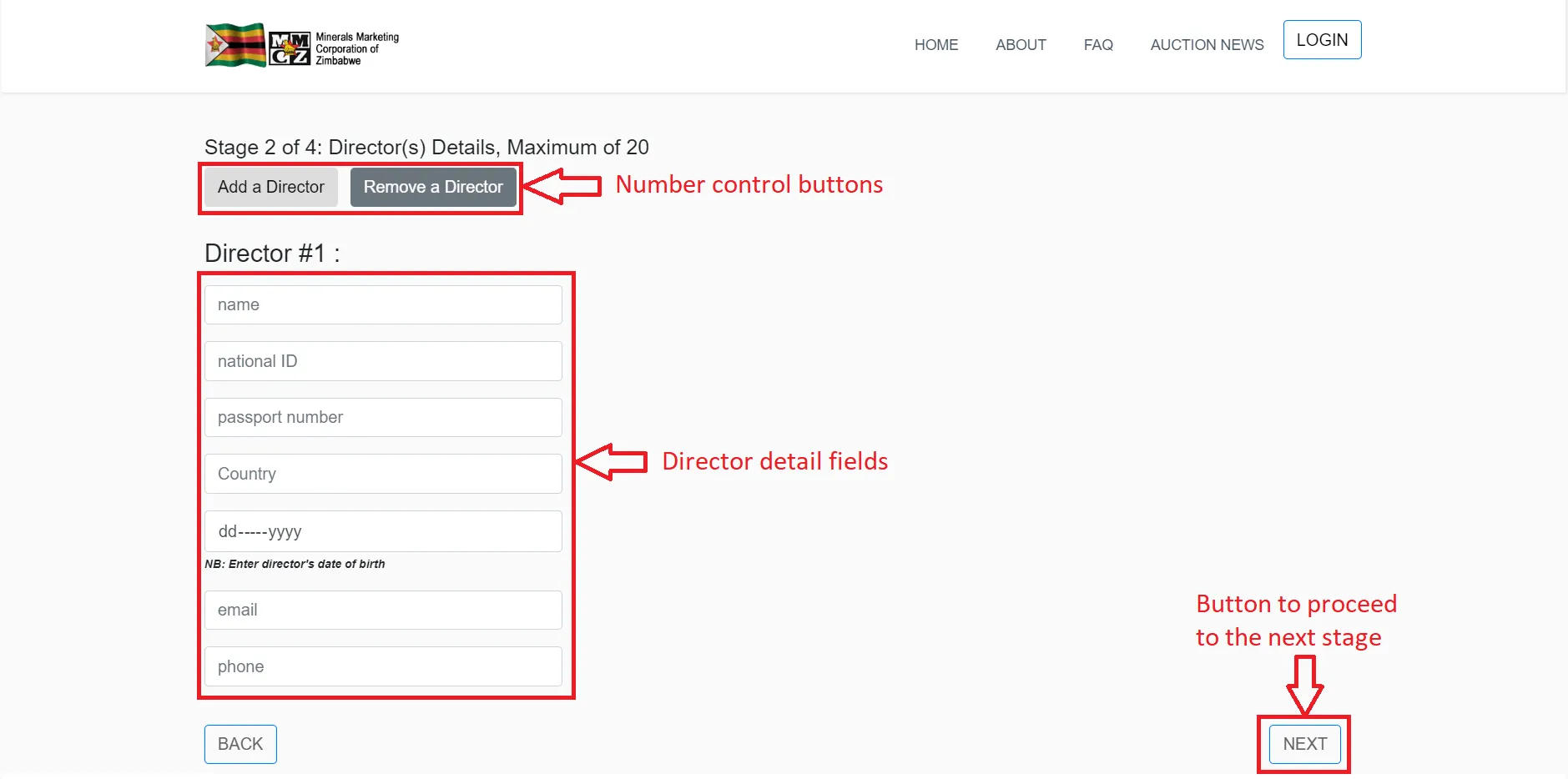The height and width of the screenshot is (779, 1568).
Task: Click Add a Director
Action: [x=270, y=187]
